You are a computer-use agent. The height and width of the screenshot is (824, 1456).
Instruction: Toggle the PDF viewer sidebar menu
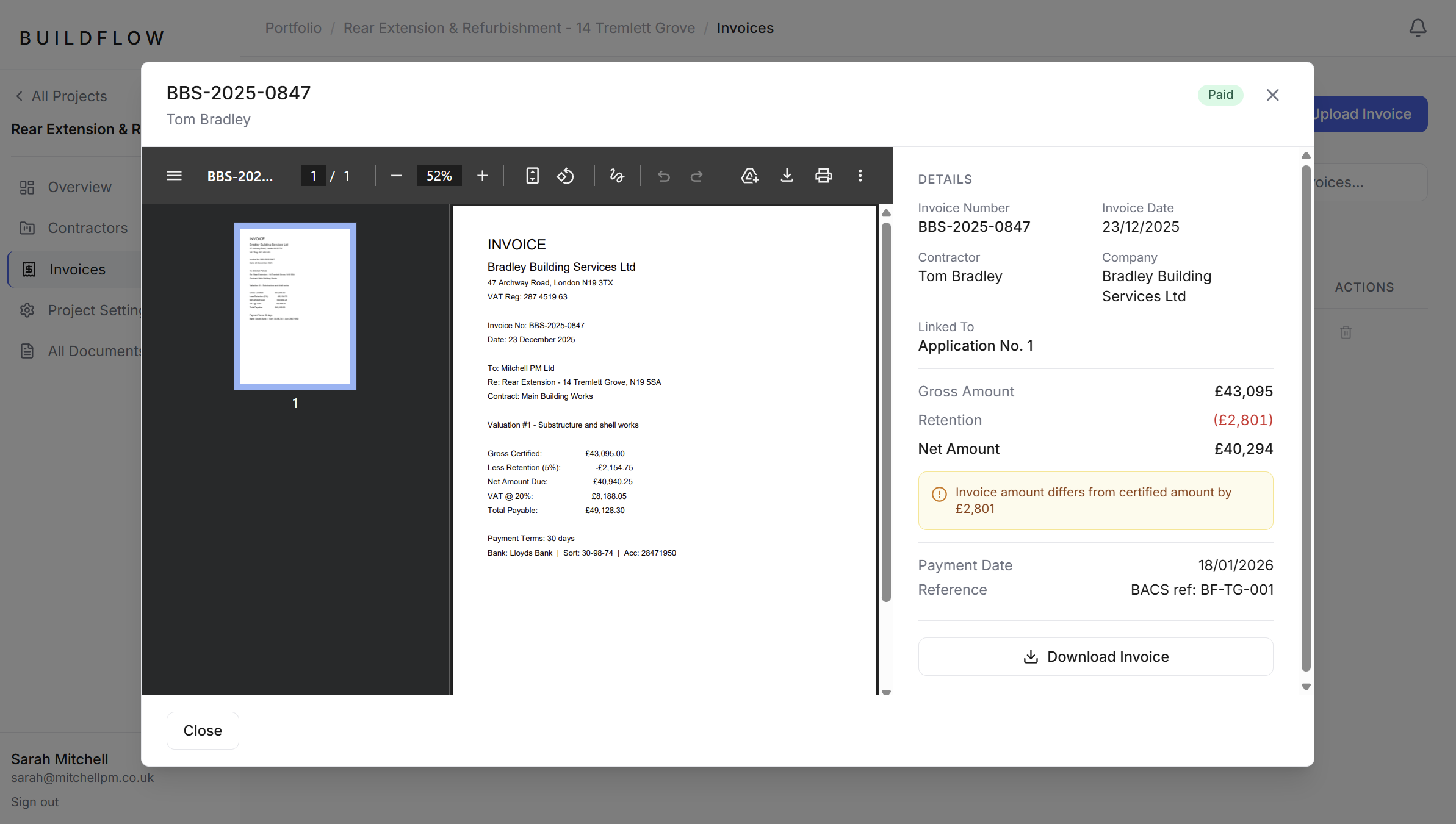pyautogui.click(x=175, y=176)
